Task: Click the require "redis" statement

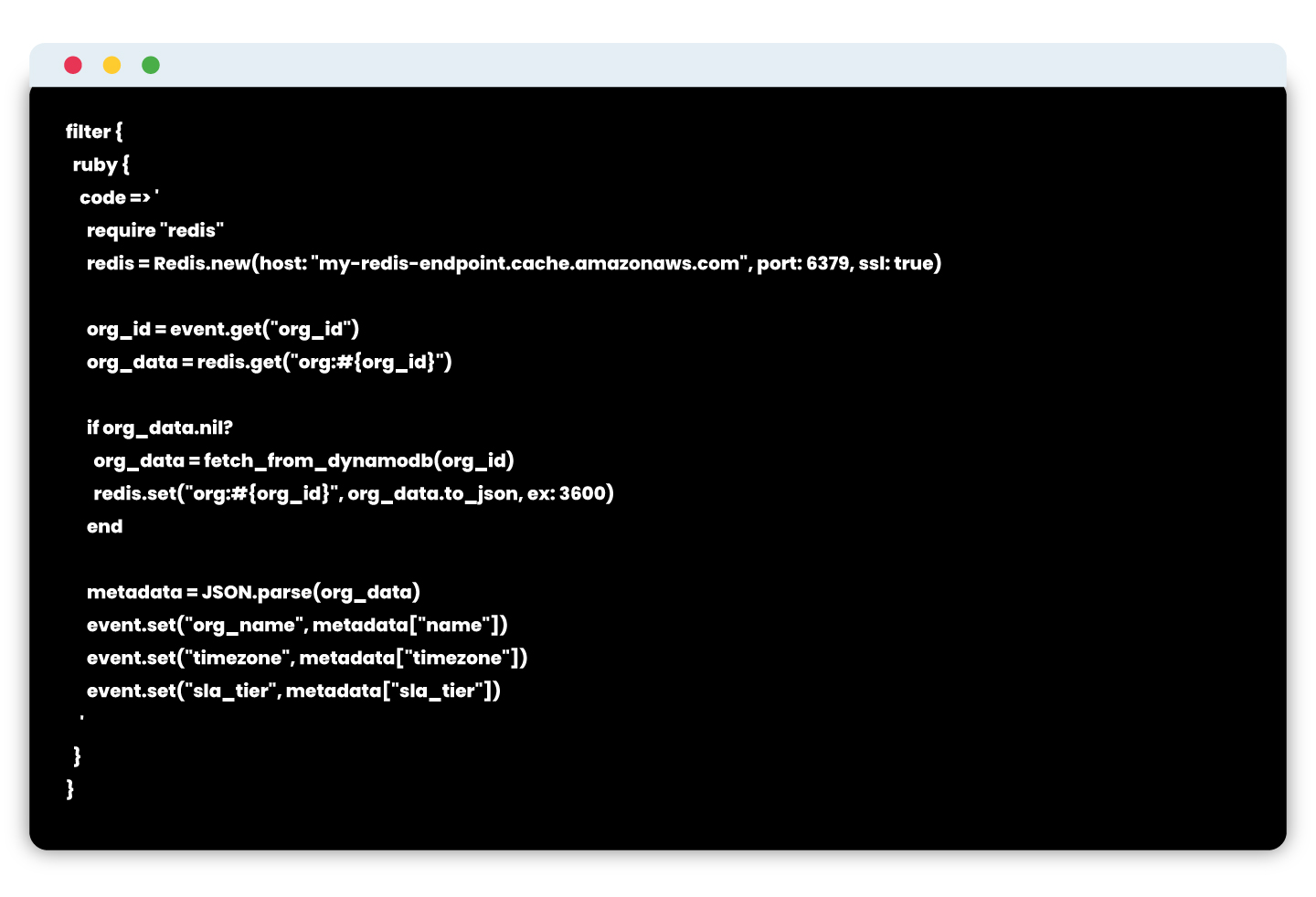Action: 155,230
